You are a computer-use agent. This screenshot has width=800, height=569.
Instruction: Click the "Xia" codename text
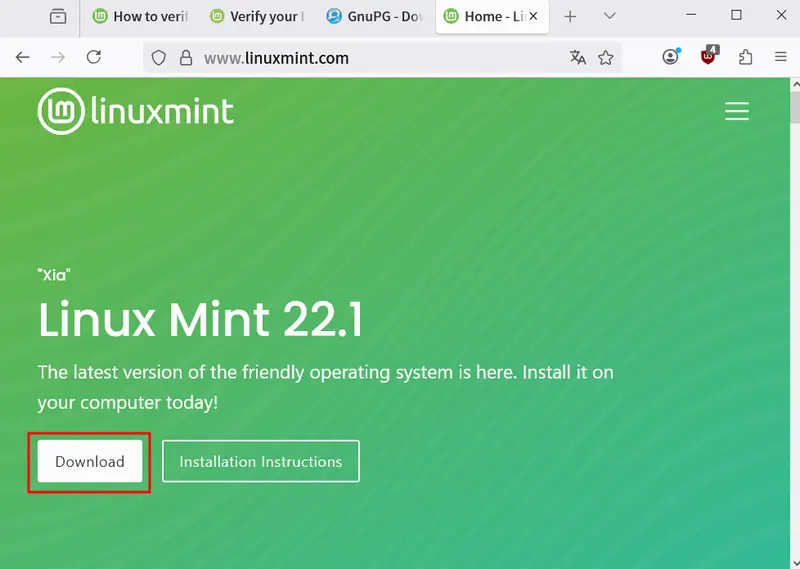(54, 275)
